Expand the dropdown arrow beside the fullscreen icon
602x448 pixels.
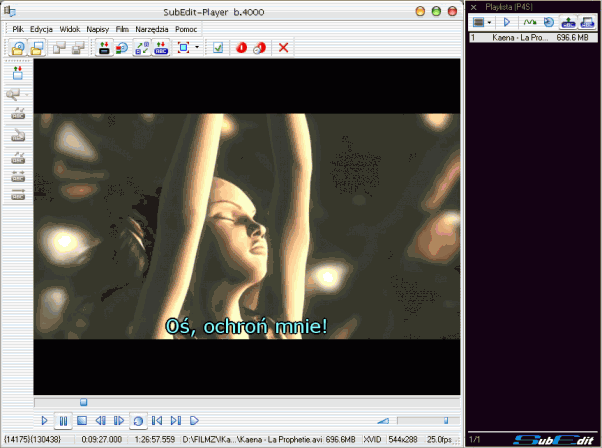[197, 47]
